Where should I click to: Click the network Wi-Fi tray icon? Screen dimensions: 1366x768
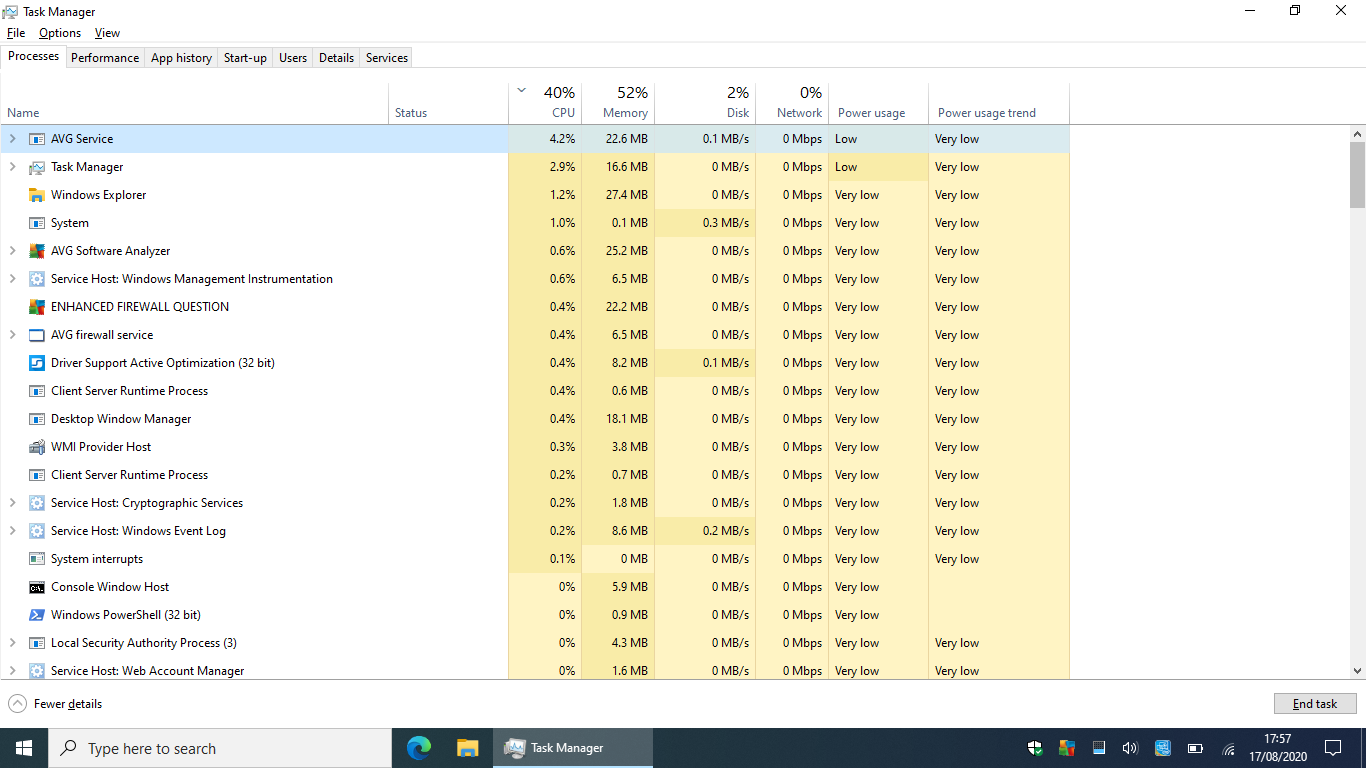click(1228, 748)
